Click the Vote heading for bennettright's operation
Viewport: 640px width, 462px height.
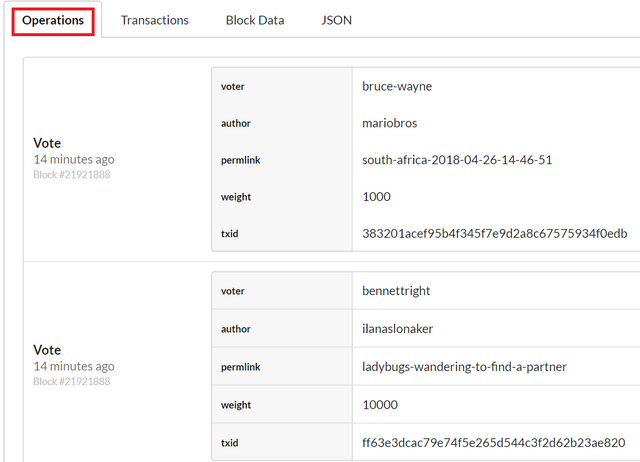[x=47, y=350]
